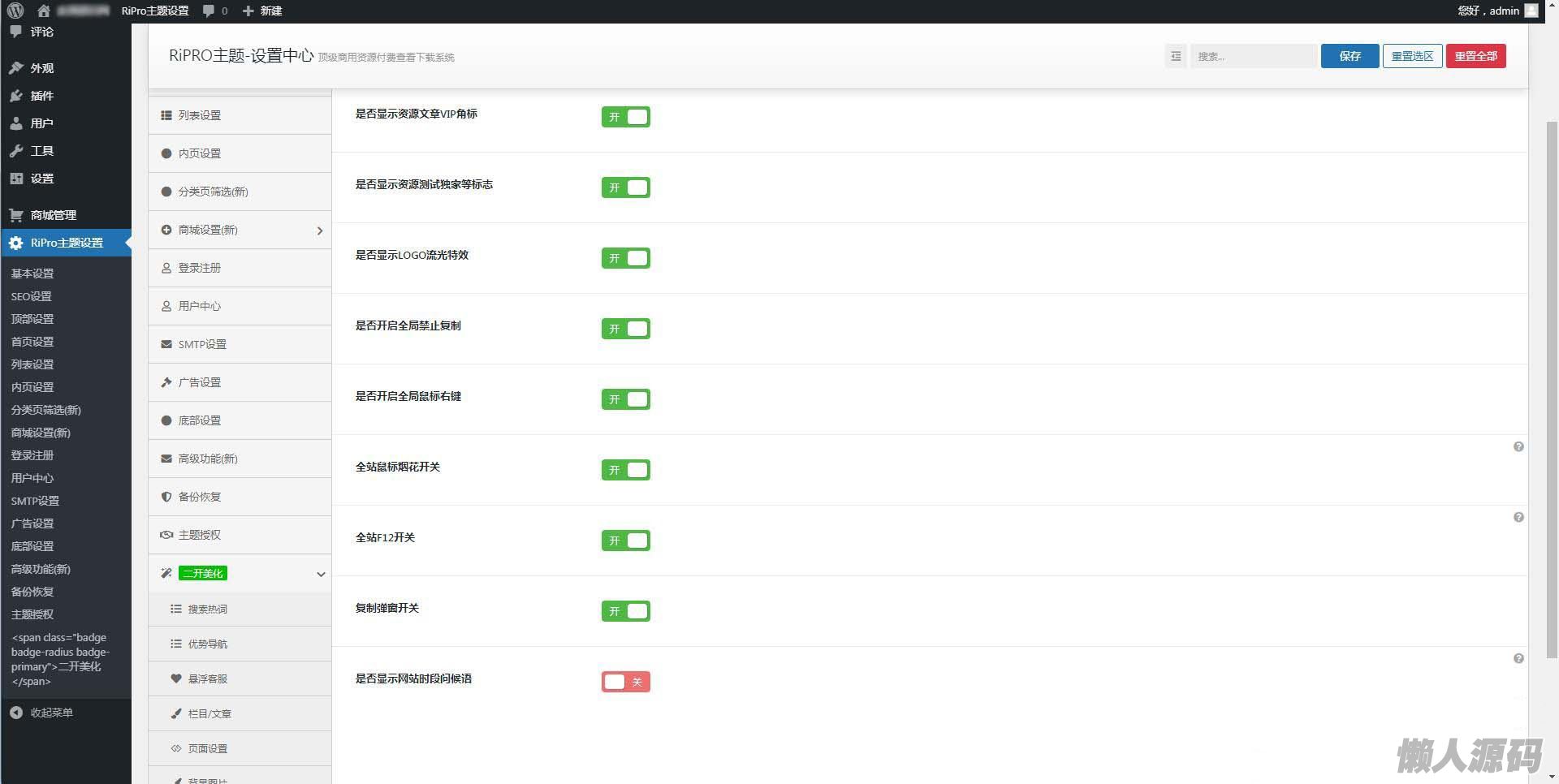
Task: Open the comments bubble in admin bar
Action: pos(209,11)
